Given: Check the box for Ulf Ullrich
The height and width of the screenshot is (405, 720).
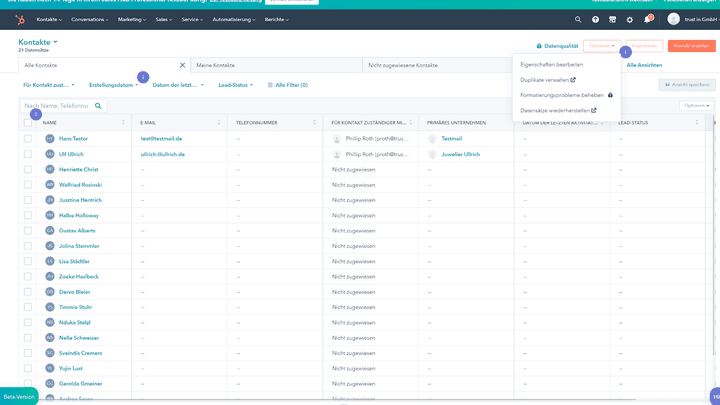Looking at the screenshot, I should click(28, 154).
